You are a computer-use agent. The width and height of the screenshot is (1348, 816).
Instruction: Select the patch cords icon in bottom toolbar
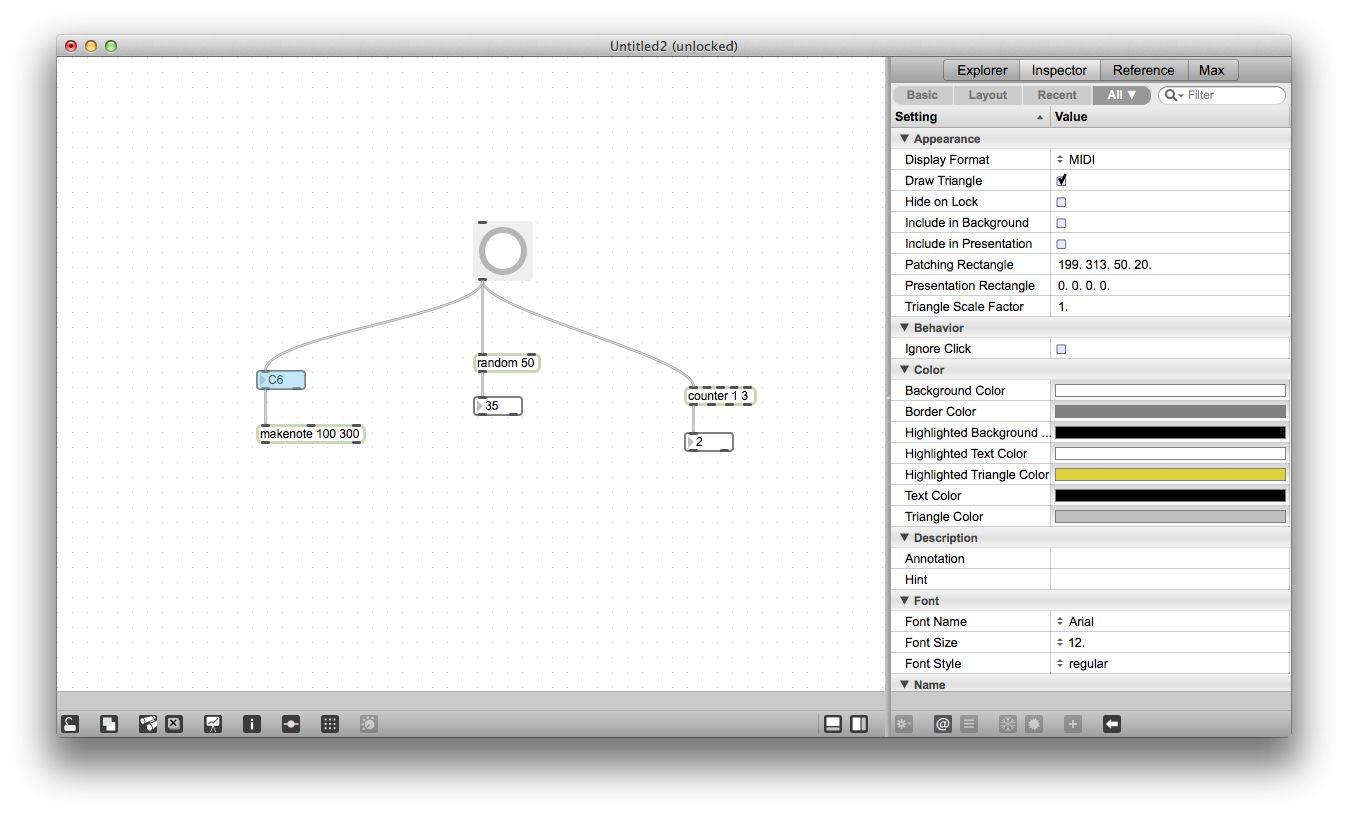(x=149, y=723)
